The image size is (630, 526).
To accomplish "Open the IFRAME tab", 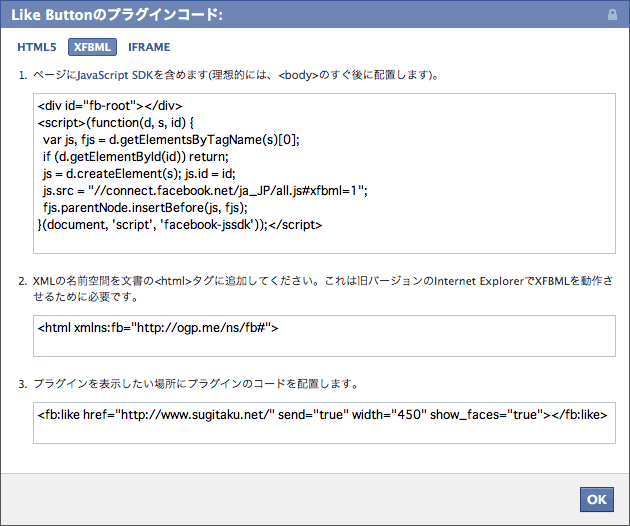I will point(149,47).
